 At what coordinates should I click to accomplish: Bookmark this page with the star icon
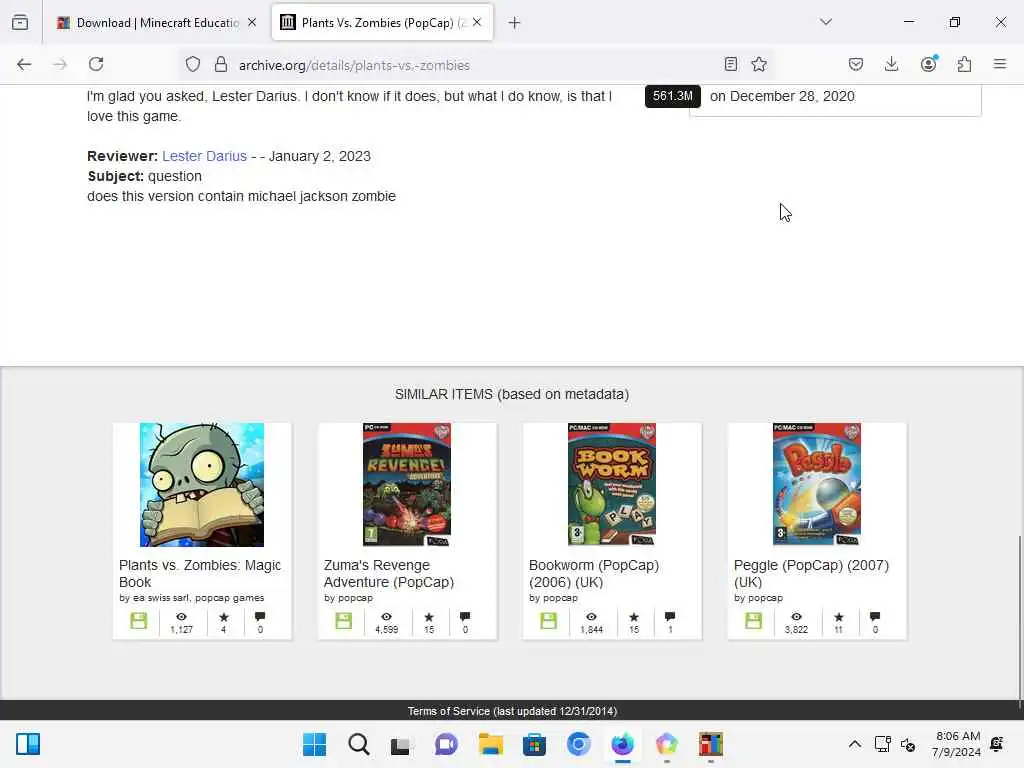[759, 64]
